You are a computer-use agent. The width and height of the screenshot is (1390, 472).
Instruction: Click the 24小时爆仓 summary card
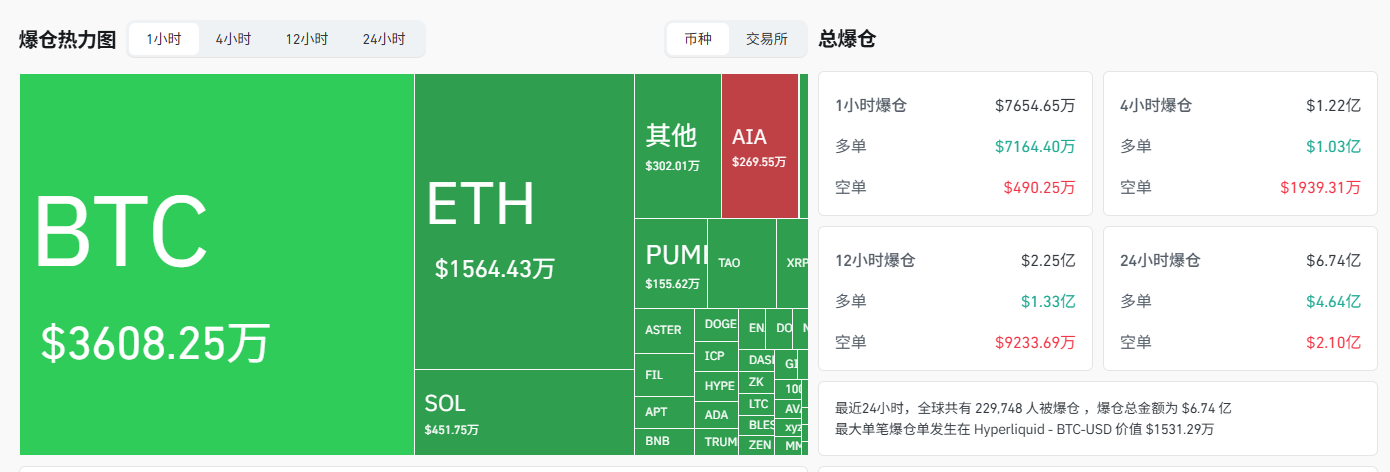pos(1239,298)
